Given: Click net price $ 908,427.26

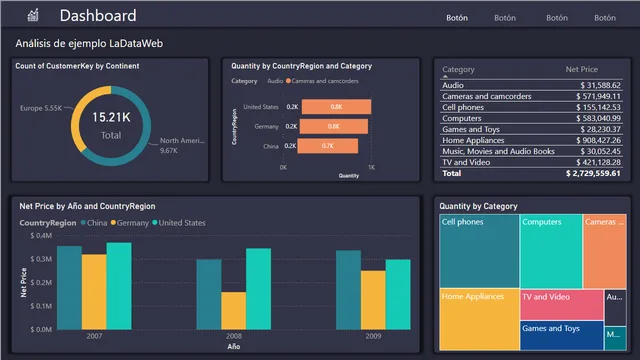Looking at the screenshot, I should click(x=598, y=140).
